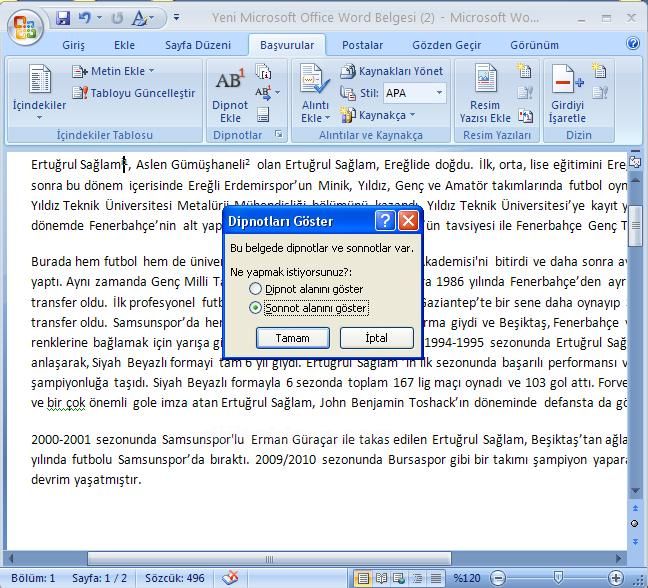Open the Postalar tab
The height and width of the screenshot is (588, 648).
coord(362,45)
